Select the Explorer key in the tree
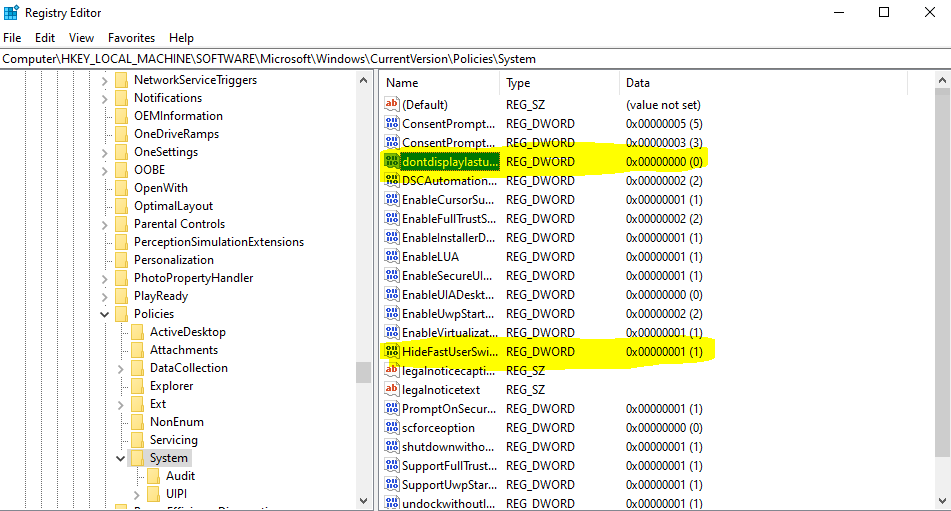This screenshot has height=511, width=951. tap(172, 386)
